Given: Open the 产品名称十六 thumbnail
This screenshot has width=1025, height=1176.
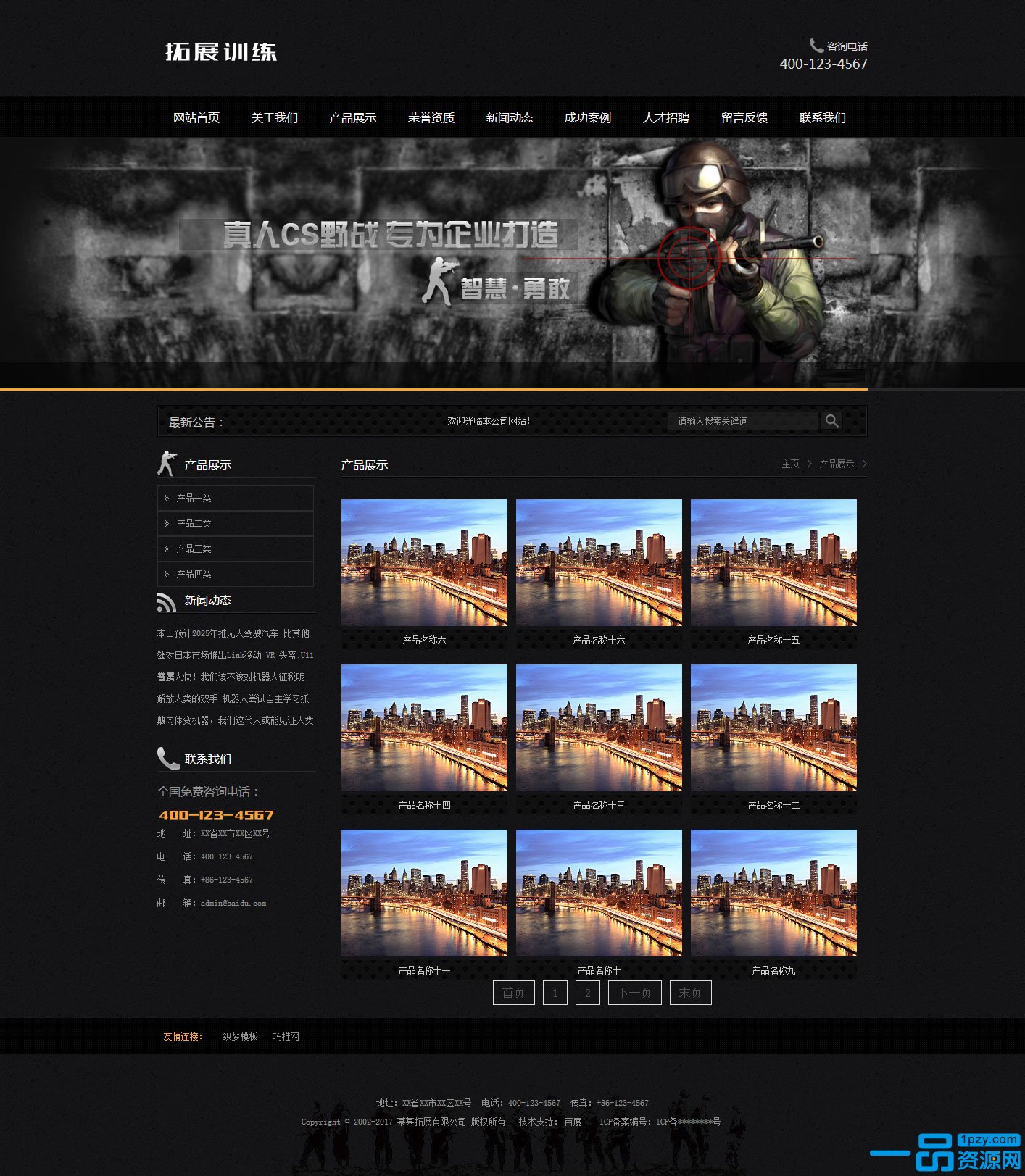Looking at the screenshot, I should pos(599,562).
